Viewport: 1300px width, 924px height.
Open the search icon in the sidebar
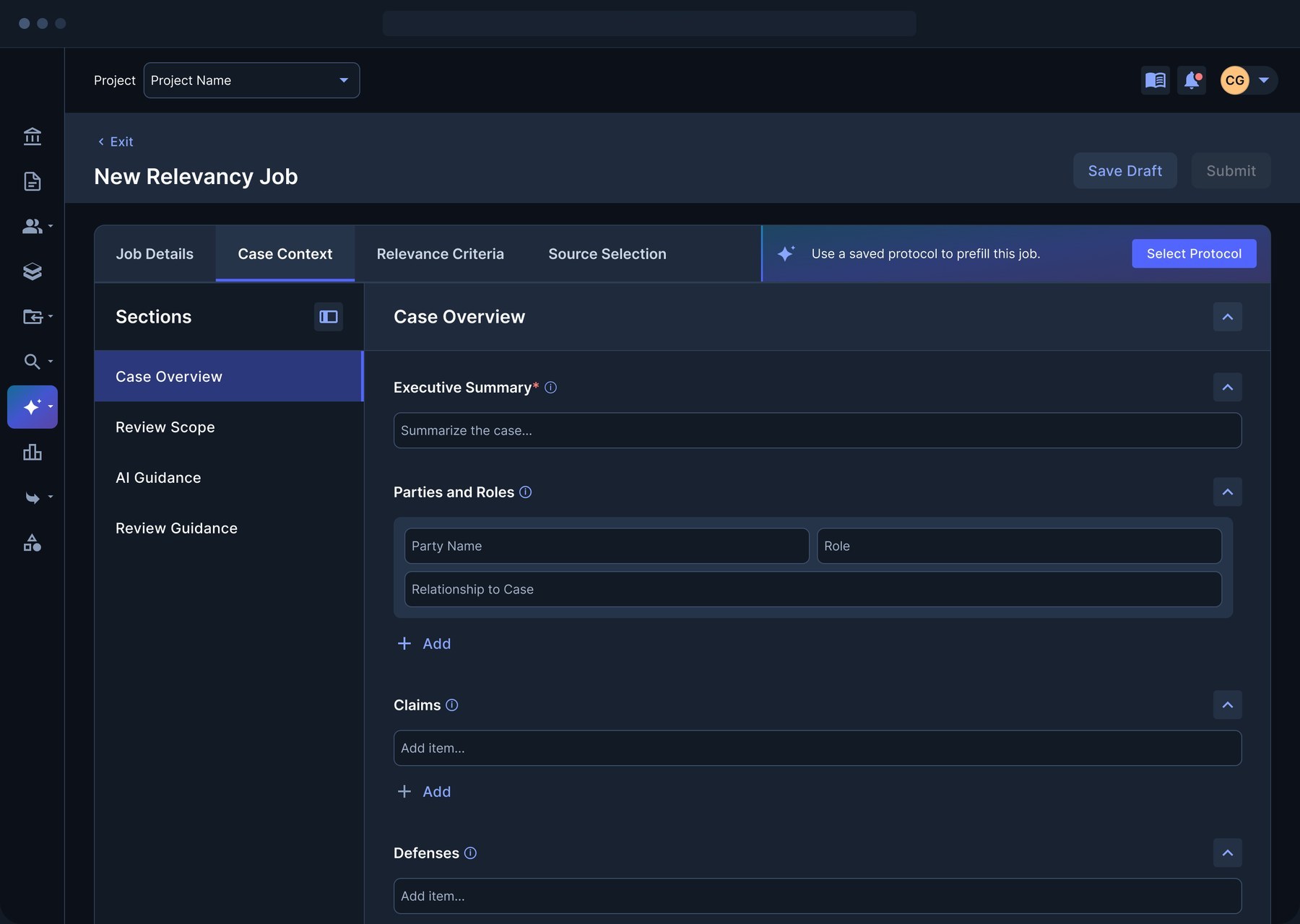pos(32,361)
